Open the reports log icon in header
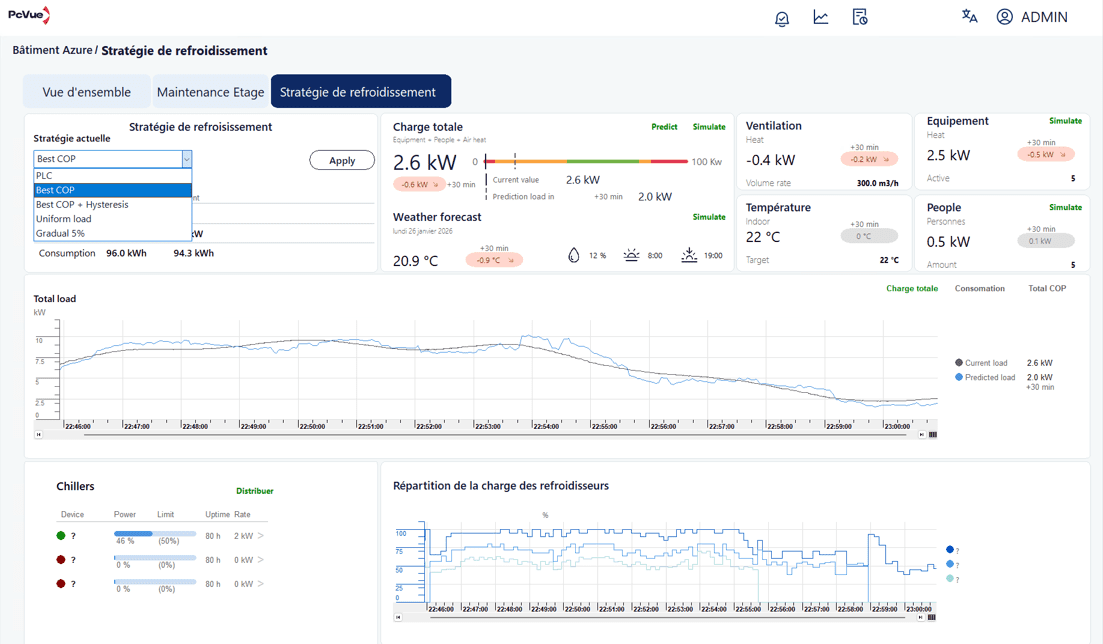This screenshot has height=644, width=1103. pyautogui.click(x=860, y=18)
